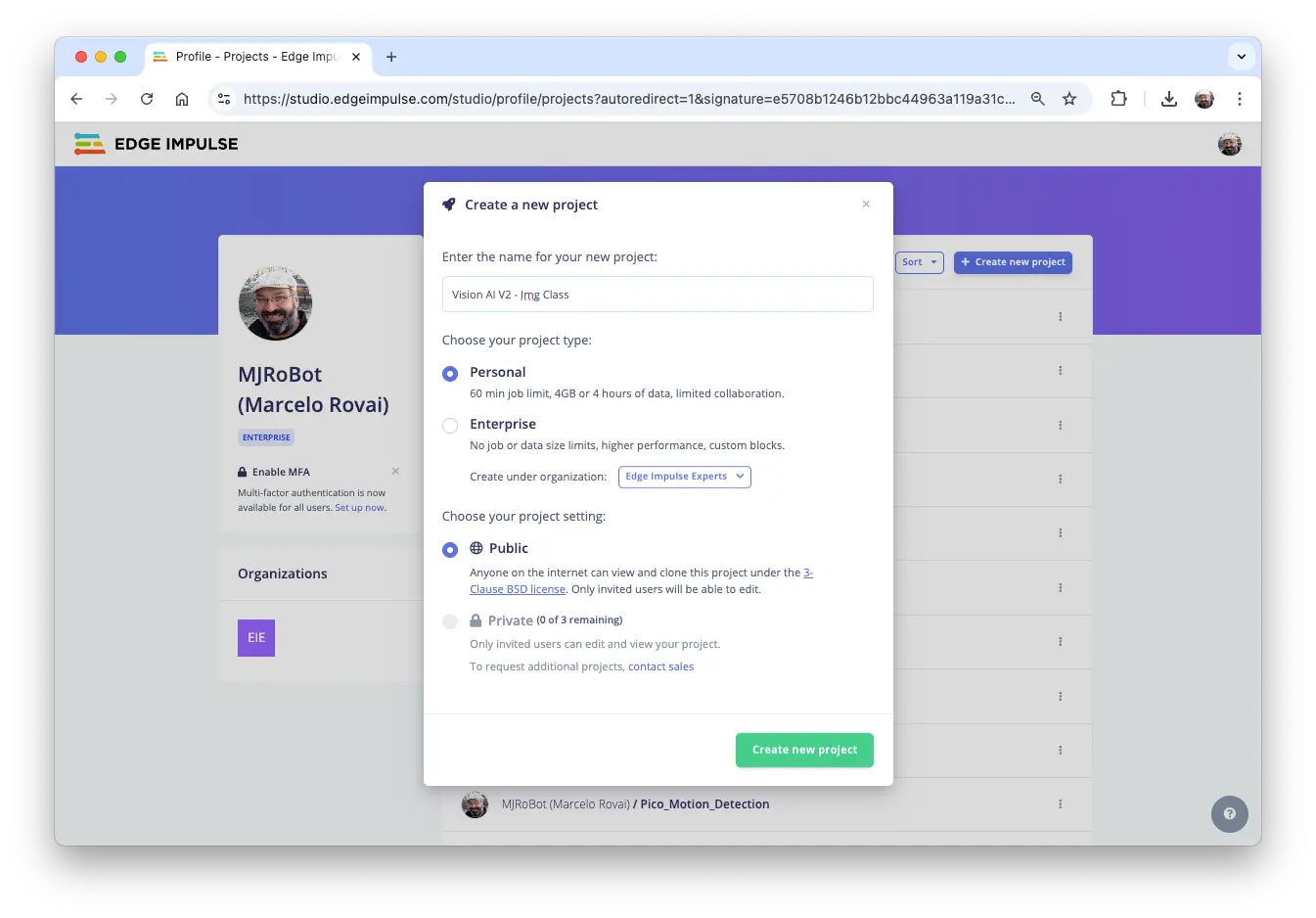The image size is (1316, 918).
Task: Expand the Edge Impulse Experts organization dropdown
Action: click(x=684, y=477)
